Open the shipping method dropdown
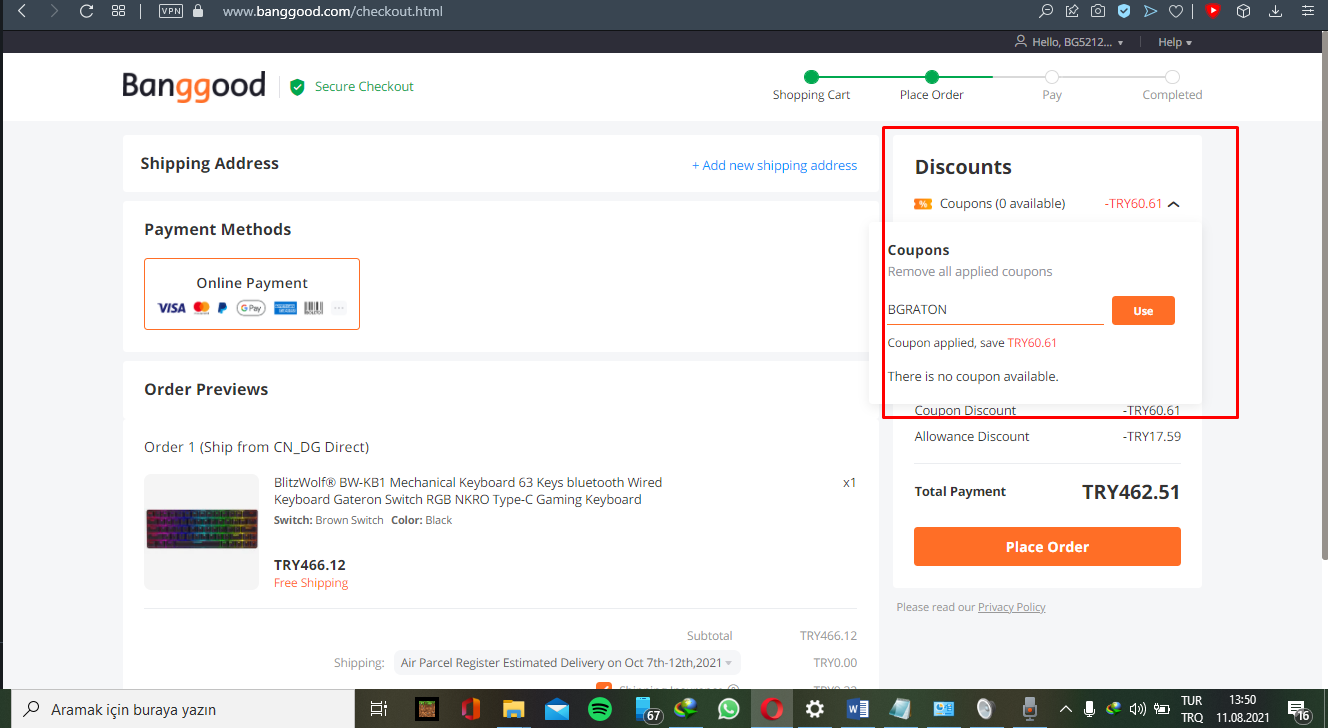1328x728 pixels. [x=567, y=662]
